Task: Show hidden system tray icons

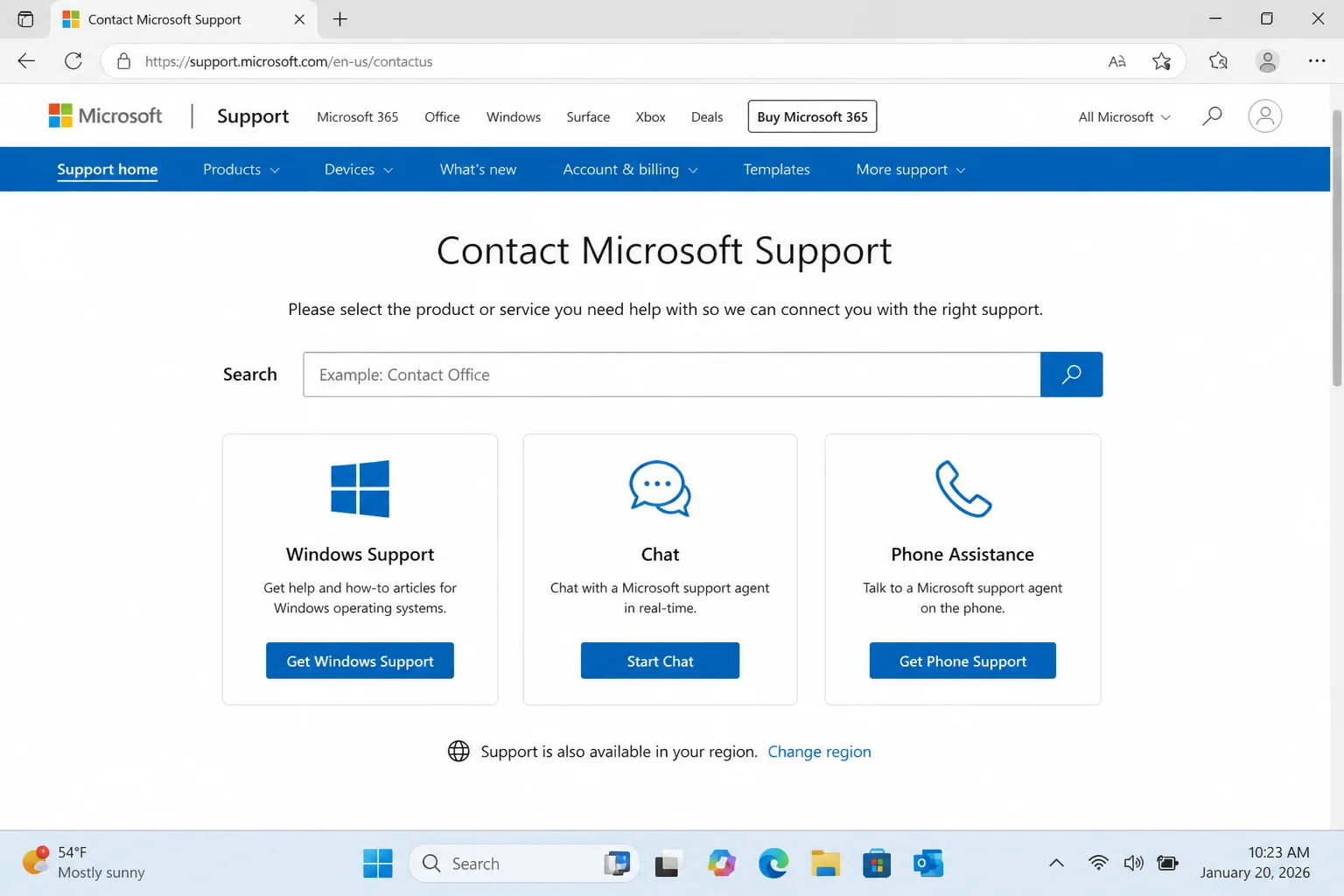Action: 1056,864
